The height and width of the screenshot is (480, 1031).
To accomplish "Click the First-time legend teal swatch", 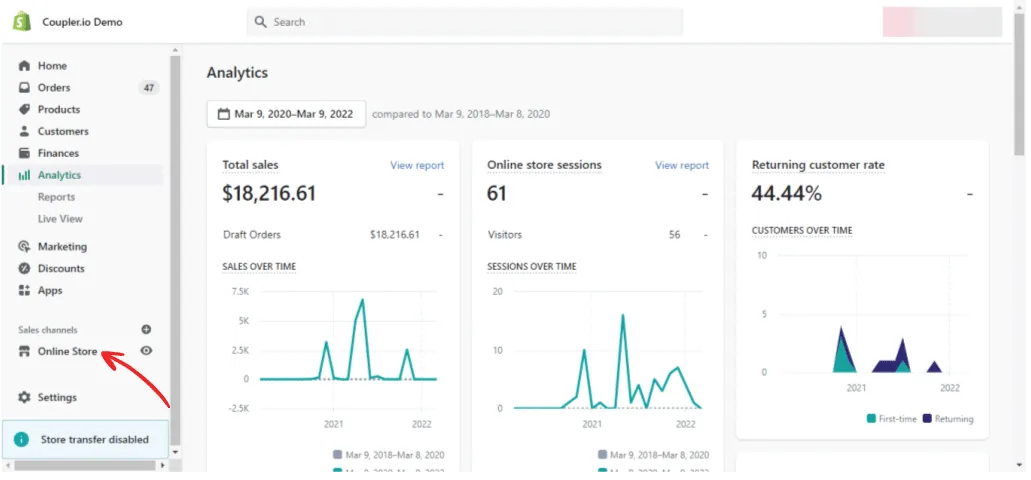I will tap(871, 419).
